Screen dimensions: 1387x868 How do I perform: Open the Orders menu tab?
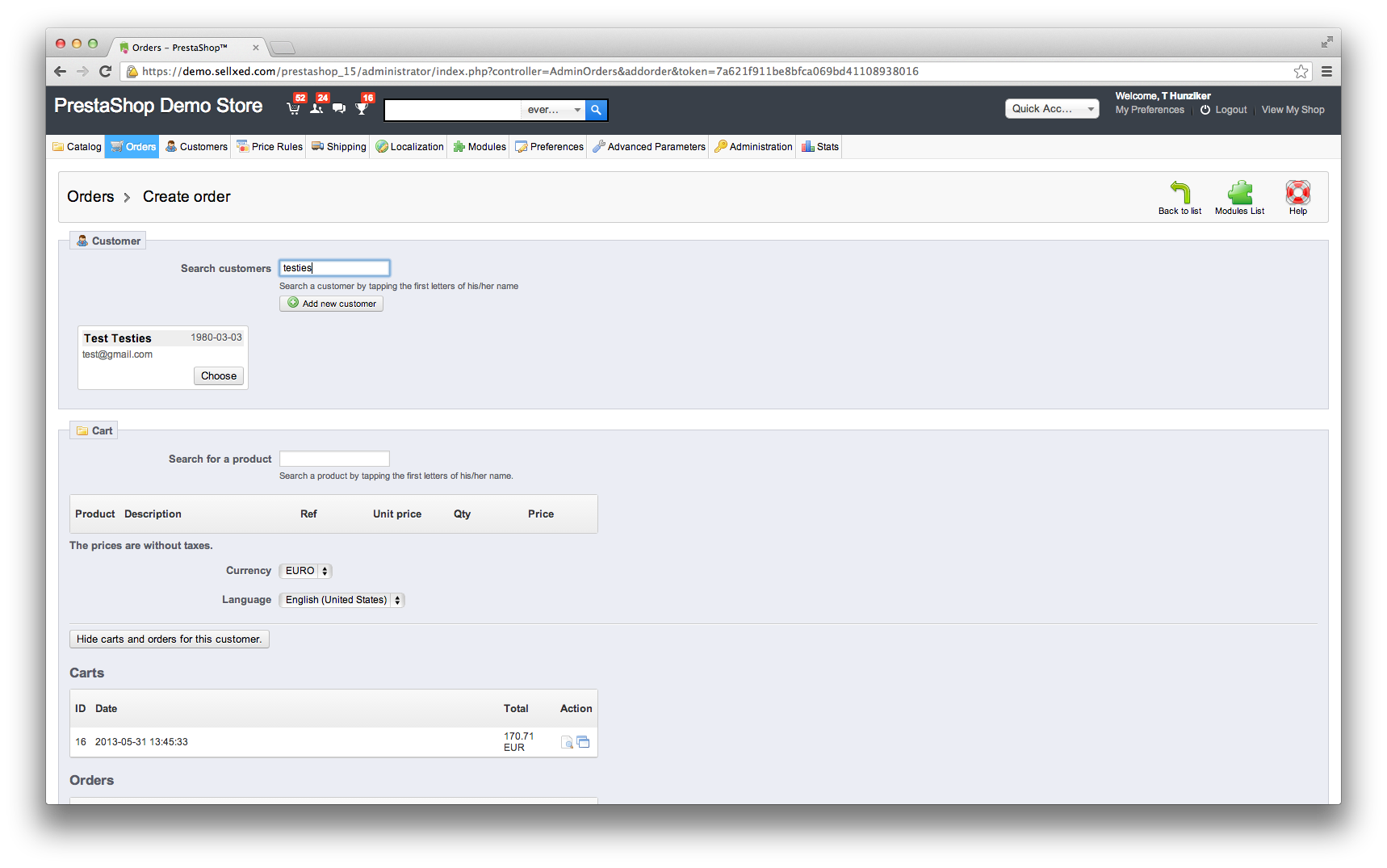[132, 147]
